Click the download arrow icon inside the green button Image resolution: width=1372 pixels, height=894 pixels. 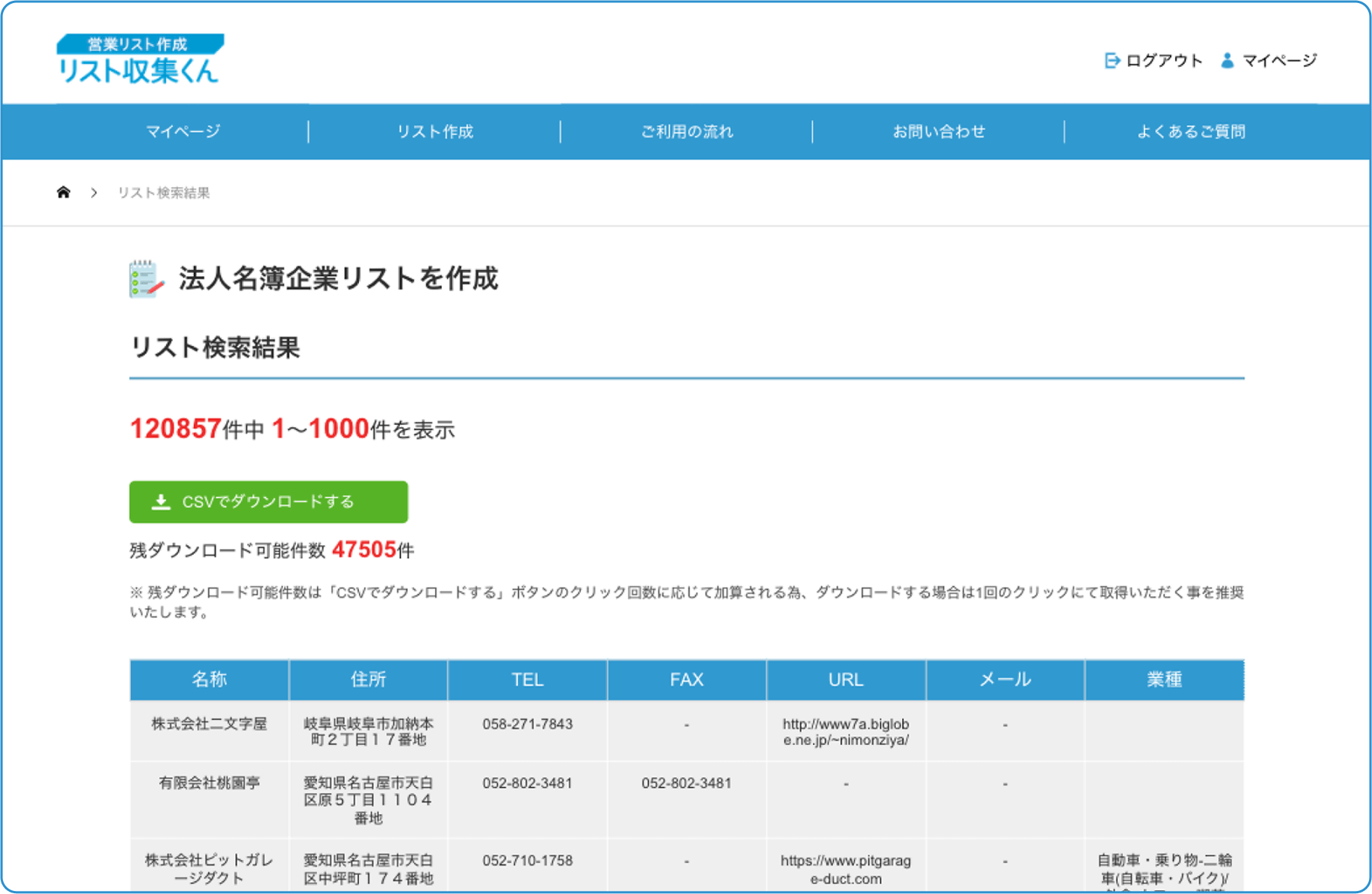click(x=162, y=502)
